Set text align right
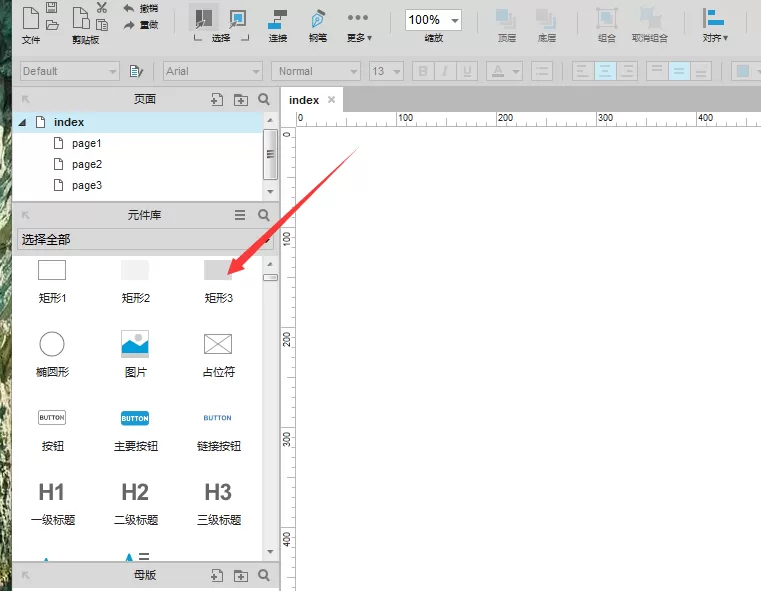The image size is (761, 591). (627, 71)
